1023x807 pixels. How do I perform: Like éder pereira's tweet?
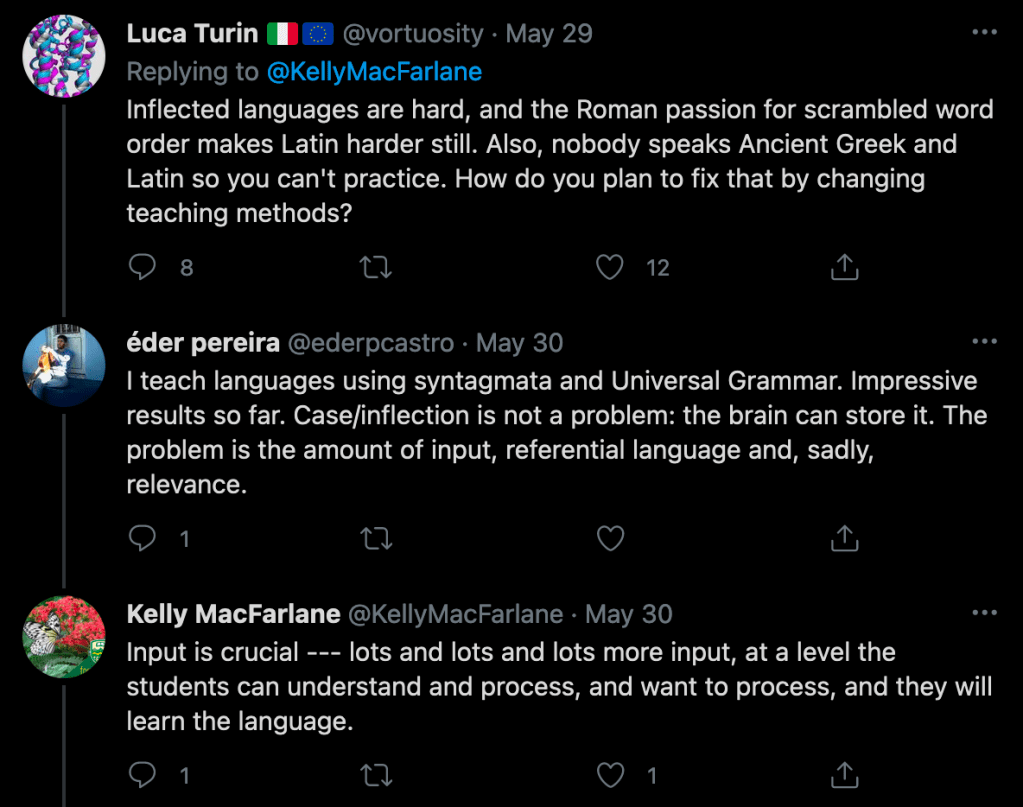[x=609, y=539]
